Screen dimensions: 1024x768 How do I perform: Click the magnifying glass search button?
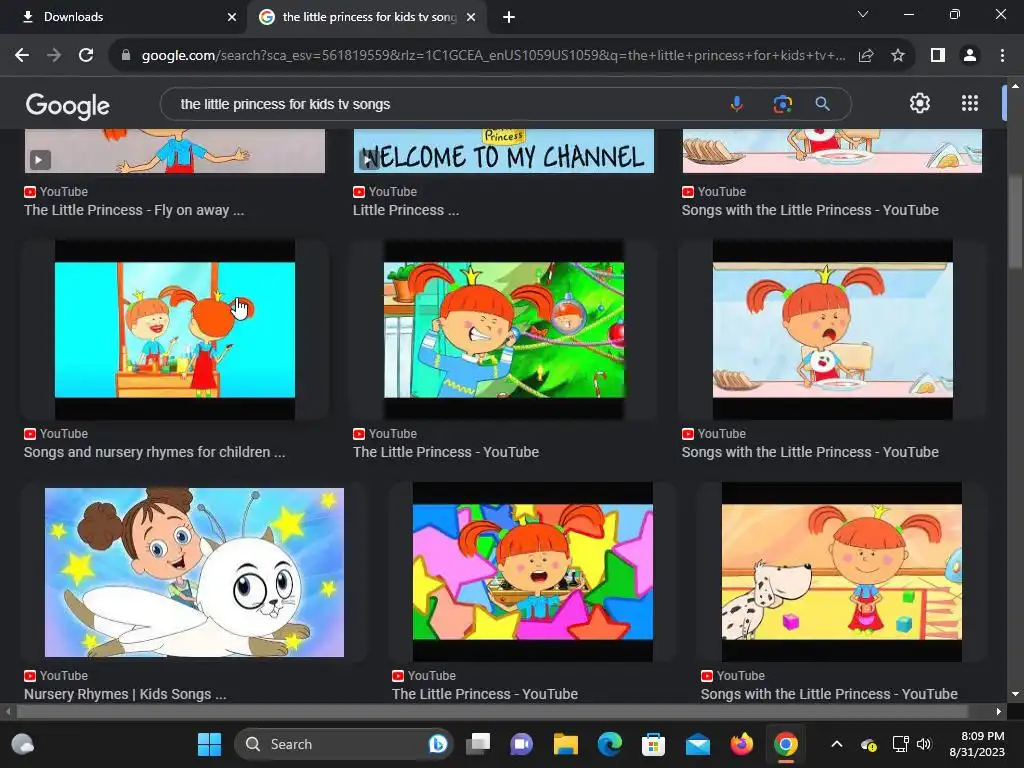coord(822,104)
